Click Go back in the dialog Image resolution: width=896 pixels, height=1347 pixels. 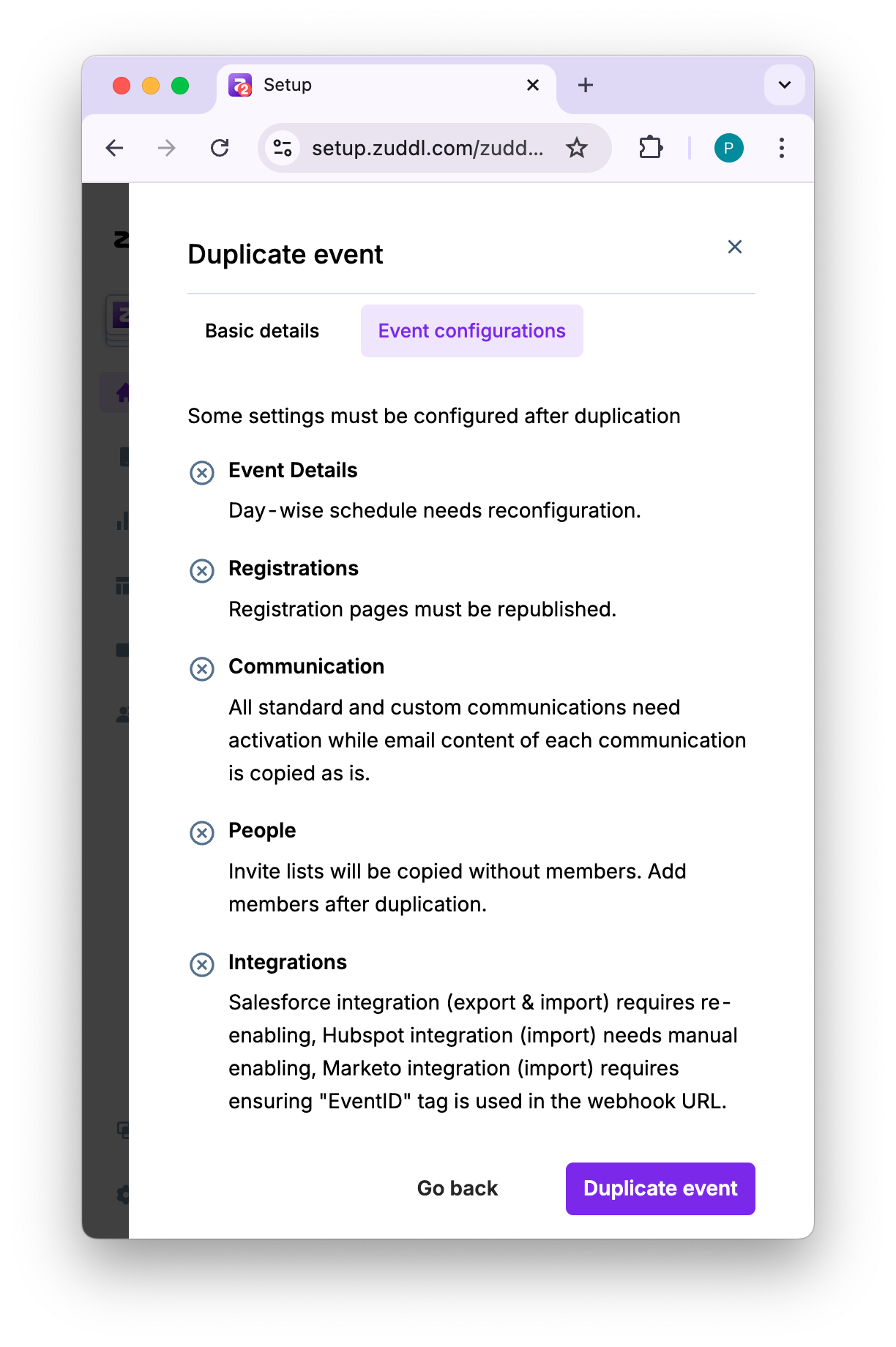click(458, 1188)
